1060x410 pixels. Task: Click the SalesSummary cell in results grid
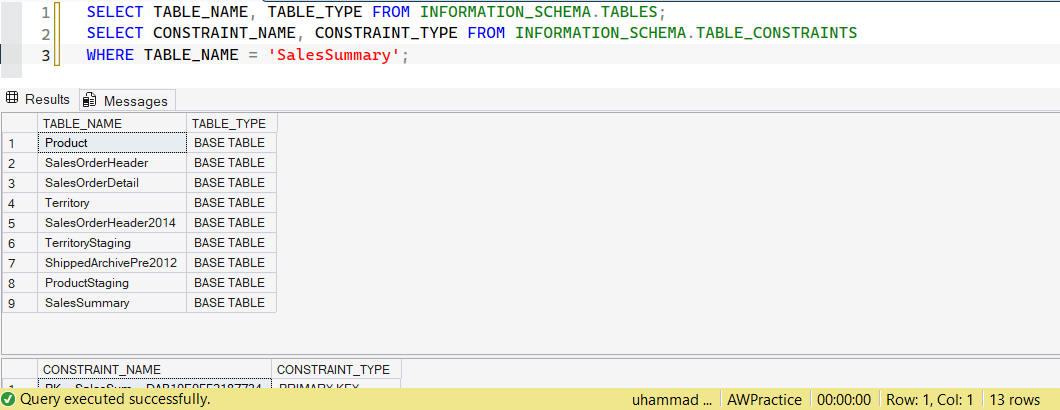coord(112,302)
